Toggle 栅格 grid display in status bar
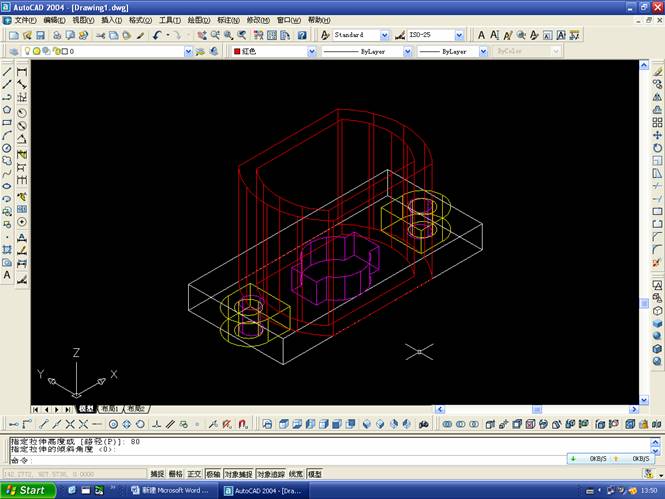The image size is (665, 499). [x=177, y=474]
